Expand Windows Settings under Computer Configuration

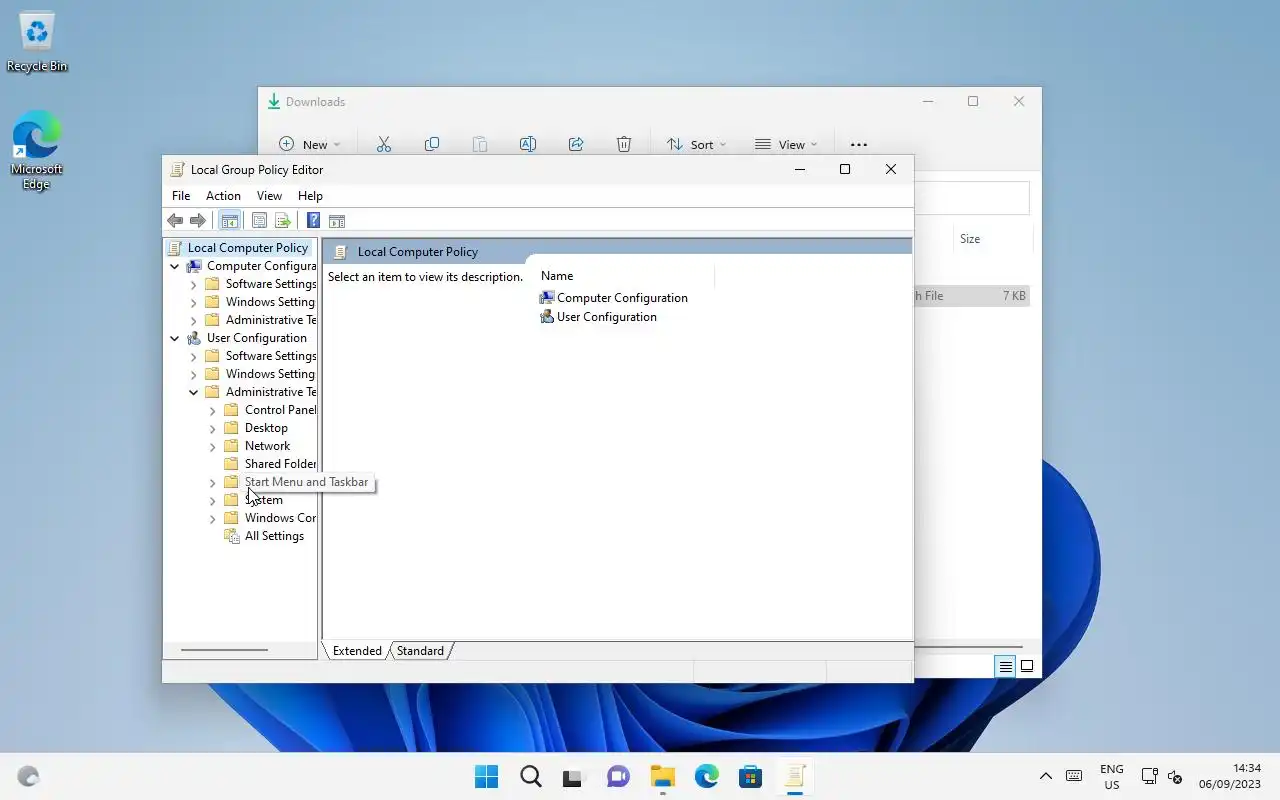click(194, 302)
